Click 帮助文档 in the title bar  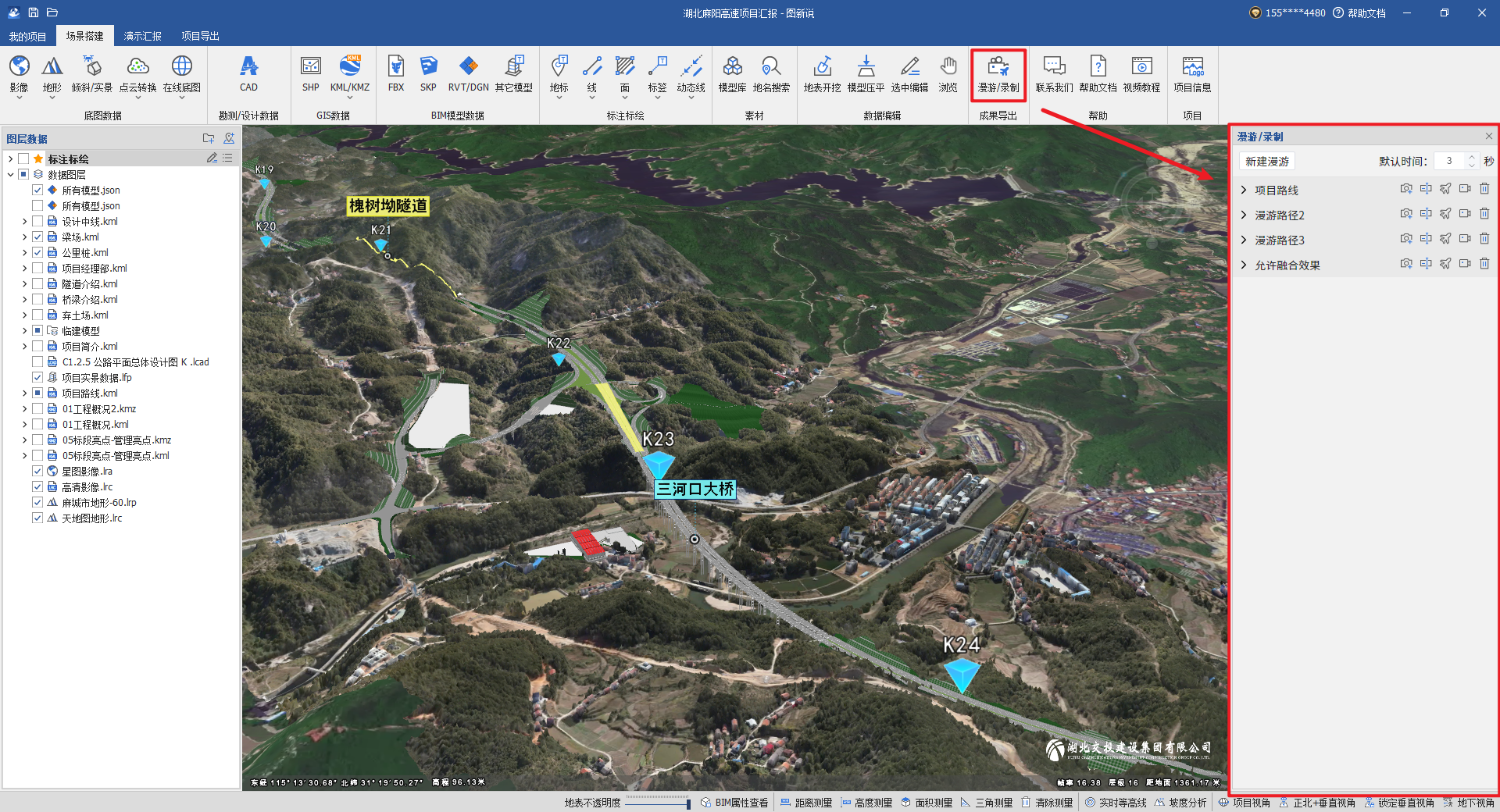[x=1359, y=13]
